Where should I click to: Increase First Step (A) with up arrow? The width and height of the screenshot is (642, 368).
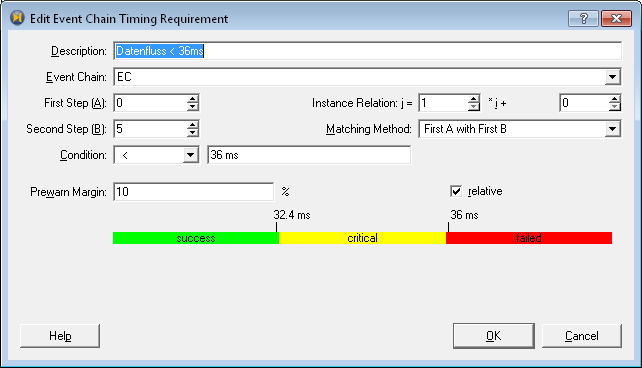(x=193, y=99)
